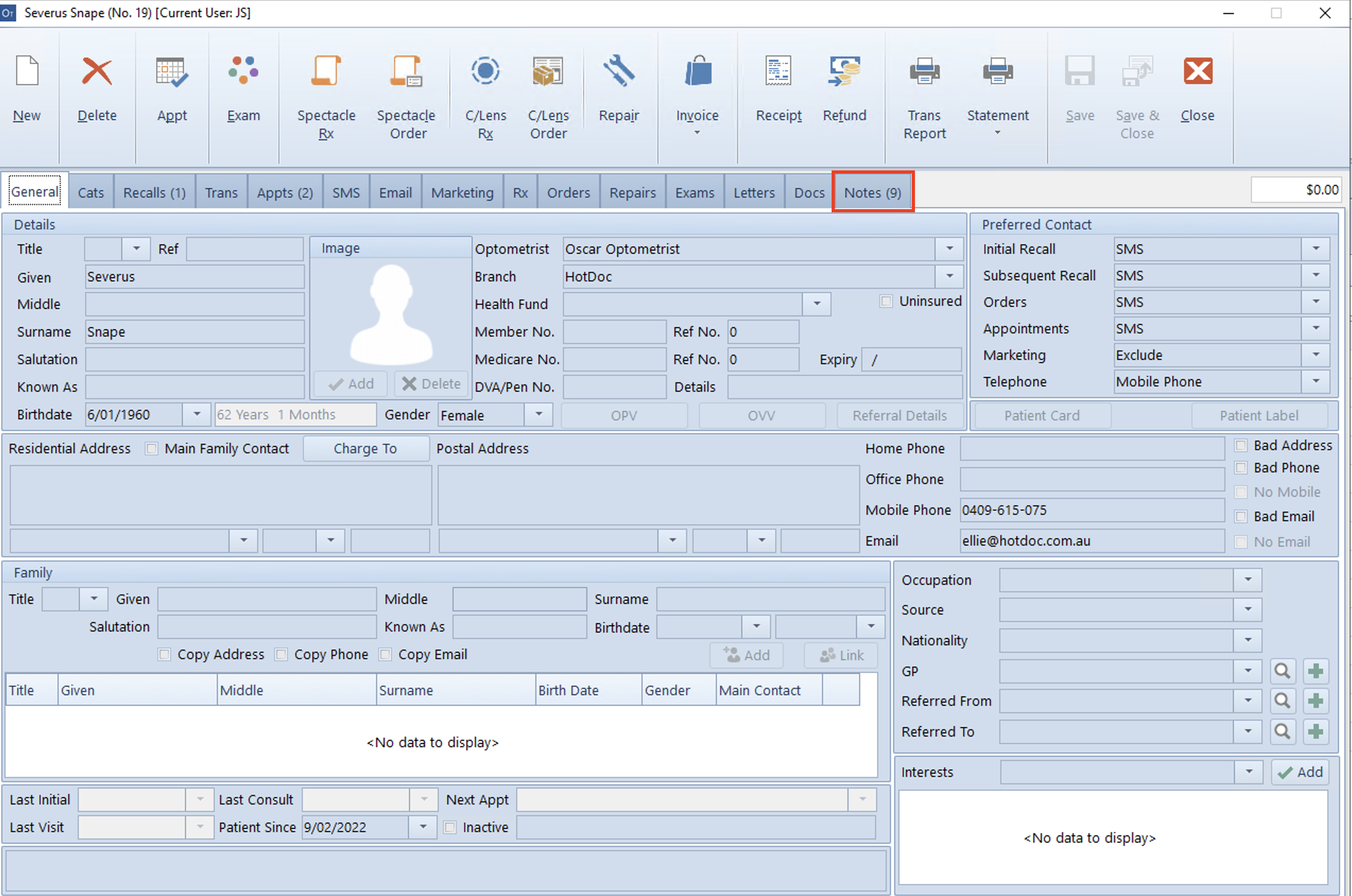This screenshot has width=1352, height=896.
Task: Open the Marketing tab
Action: tap(462, 193)
